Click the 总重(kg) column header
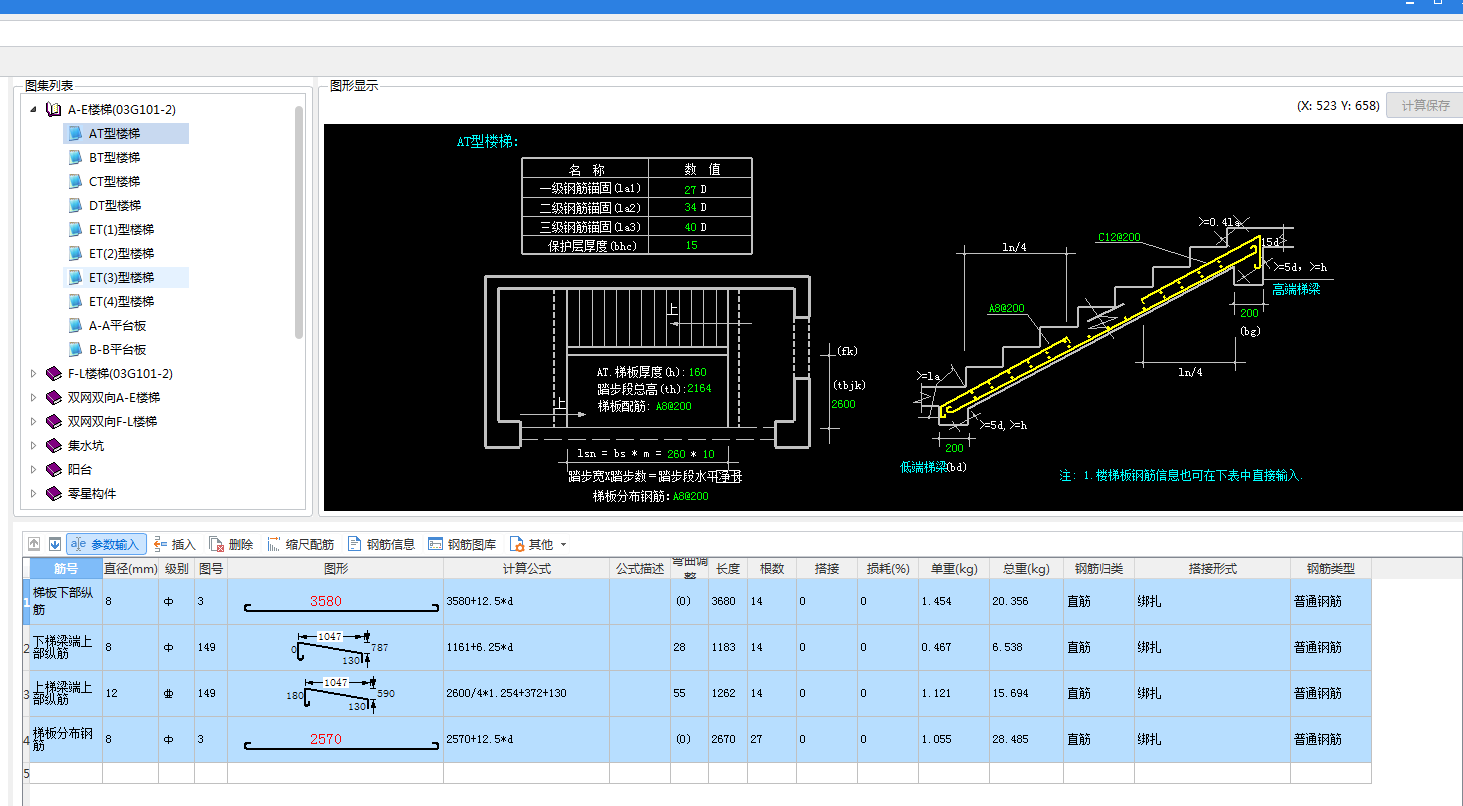Screen dimensions: 1463x806 pos(1025,568)
